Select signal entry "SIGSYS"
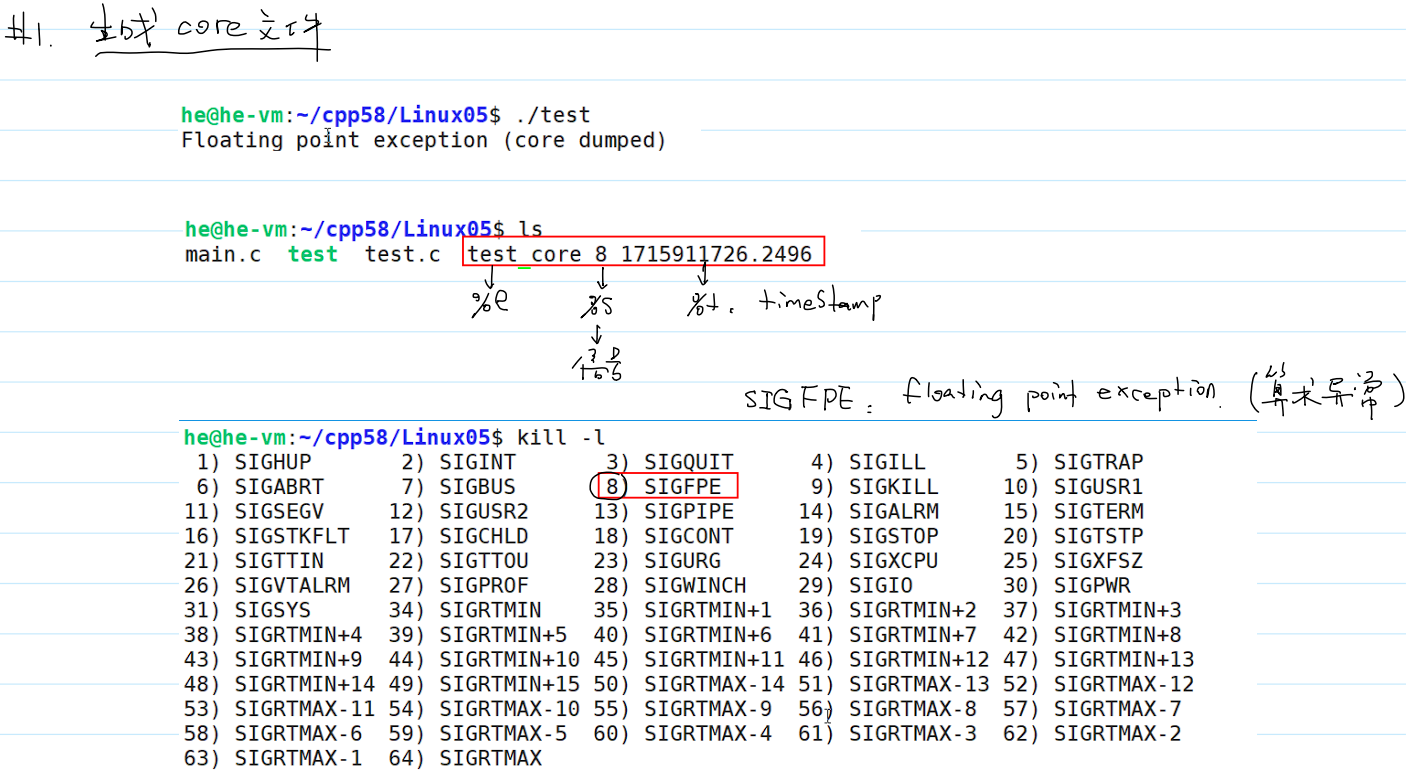Image resolution: width=1406 pixels, height=782 pixels. tap(273, 610)
